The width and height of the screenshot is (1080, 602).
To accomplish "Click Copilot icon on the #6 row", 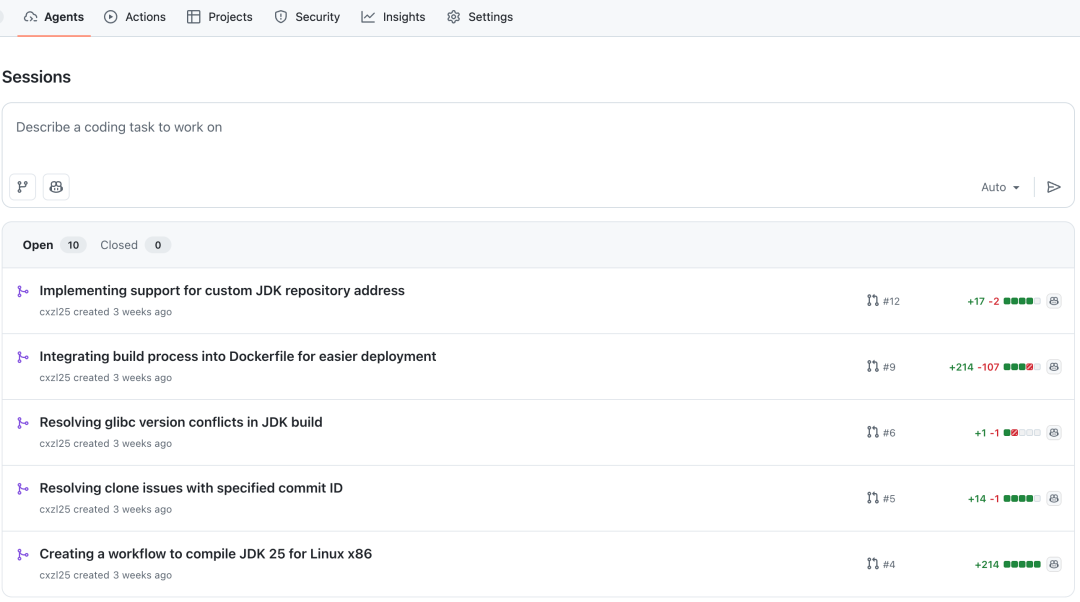I will pyautogui.click(x=1054, y=433).
